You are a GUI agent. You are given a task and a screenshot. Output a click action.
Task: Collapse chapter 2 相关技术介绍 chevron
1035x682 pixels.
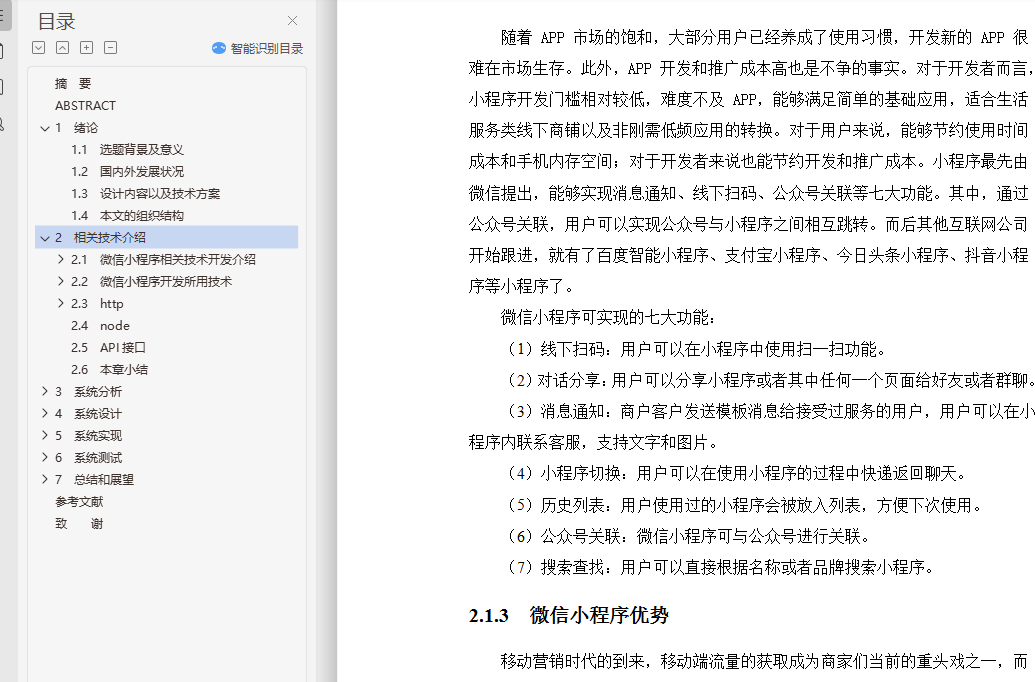click(45, 238)
